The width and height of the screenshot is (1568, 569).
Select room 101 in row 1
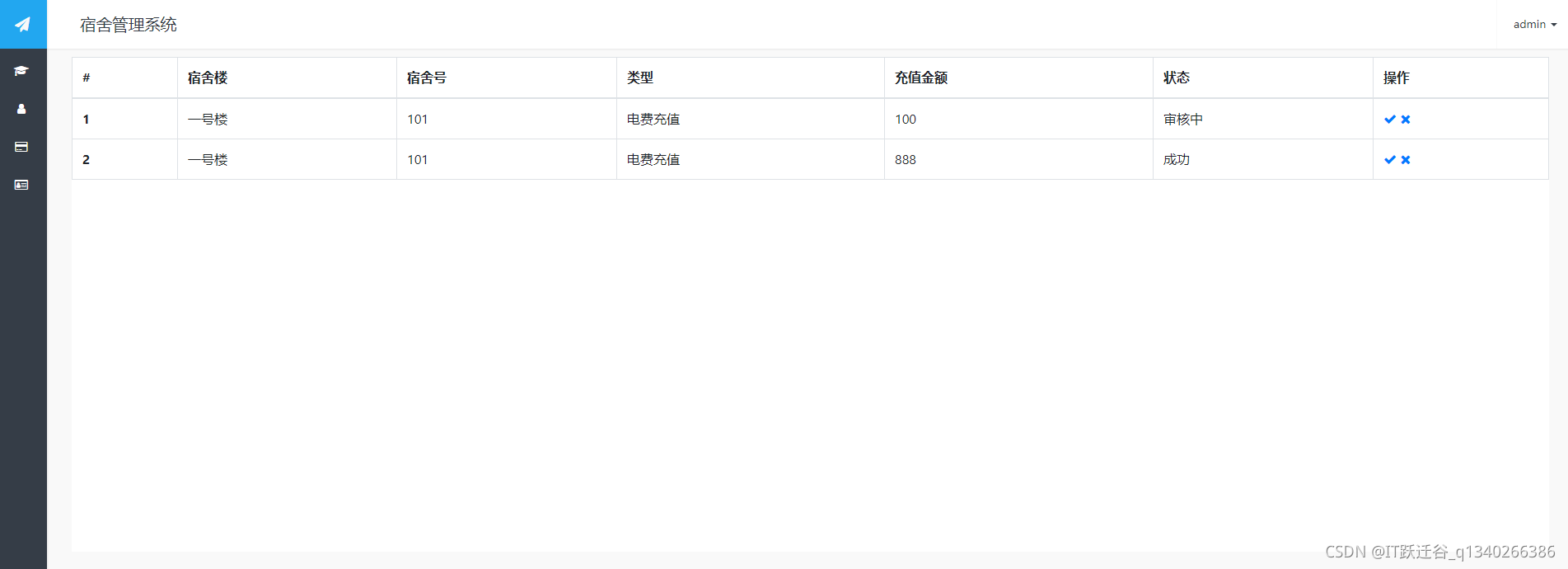click(x=418, y=120)
